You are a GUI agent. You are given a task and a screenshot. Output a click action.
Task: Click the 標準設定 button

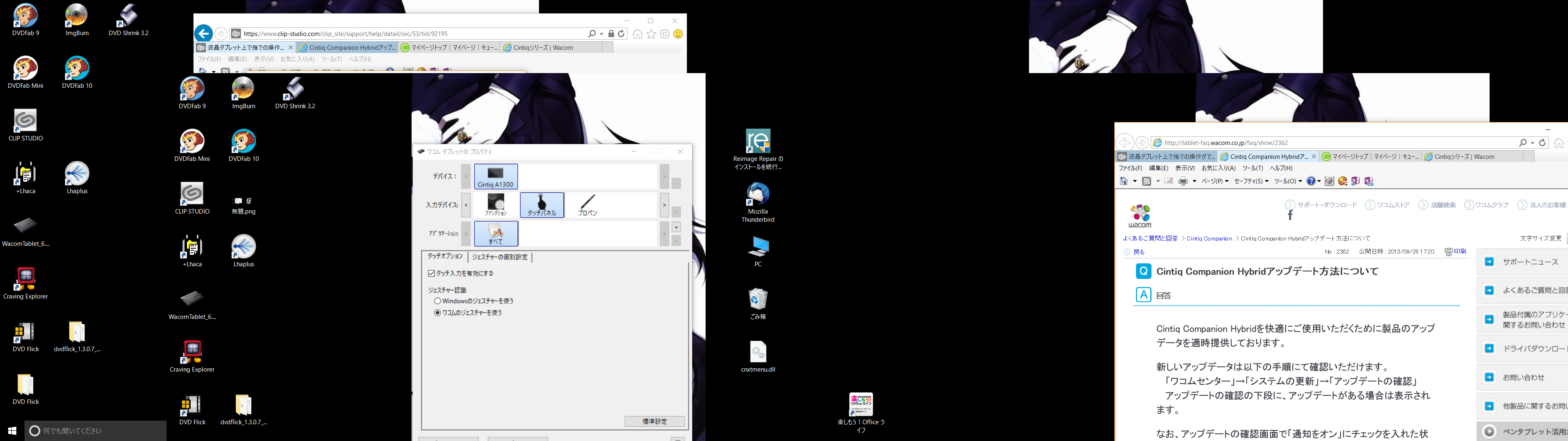click(654, 421)
